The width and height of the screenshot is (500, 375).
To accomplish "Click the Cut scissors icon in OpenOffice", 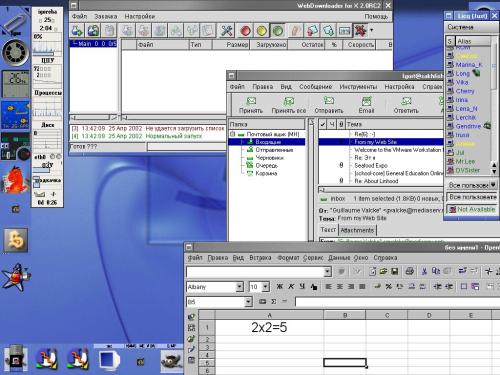I will pos(424,271).
